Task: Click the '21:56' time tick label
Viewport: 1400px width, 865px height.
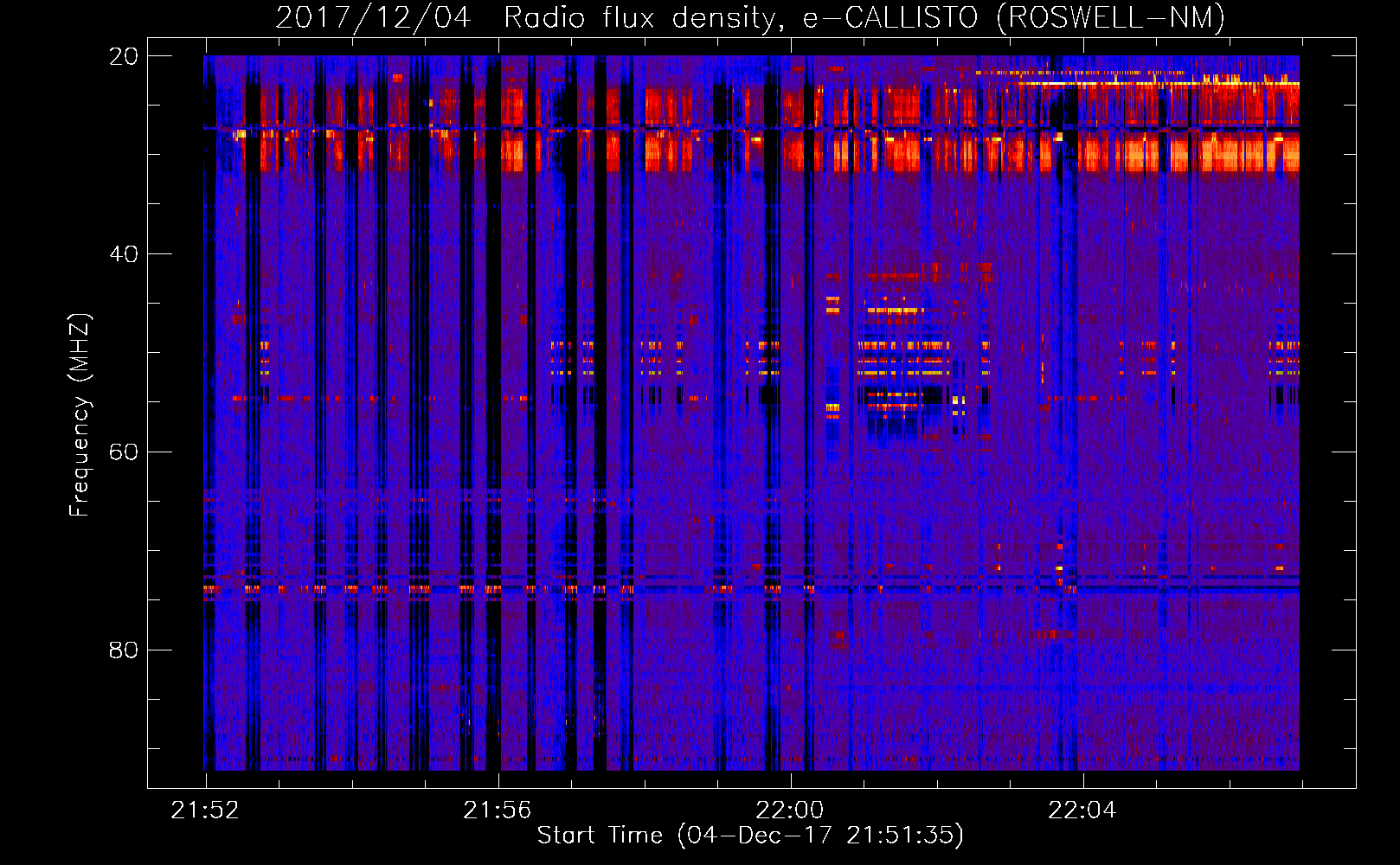Action: pos(498,810)
